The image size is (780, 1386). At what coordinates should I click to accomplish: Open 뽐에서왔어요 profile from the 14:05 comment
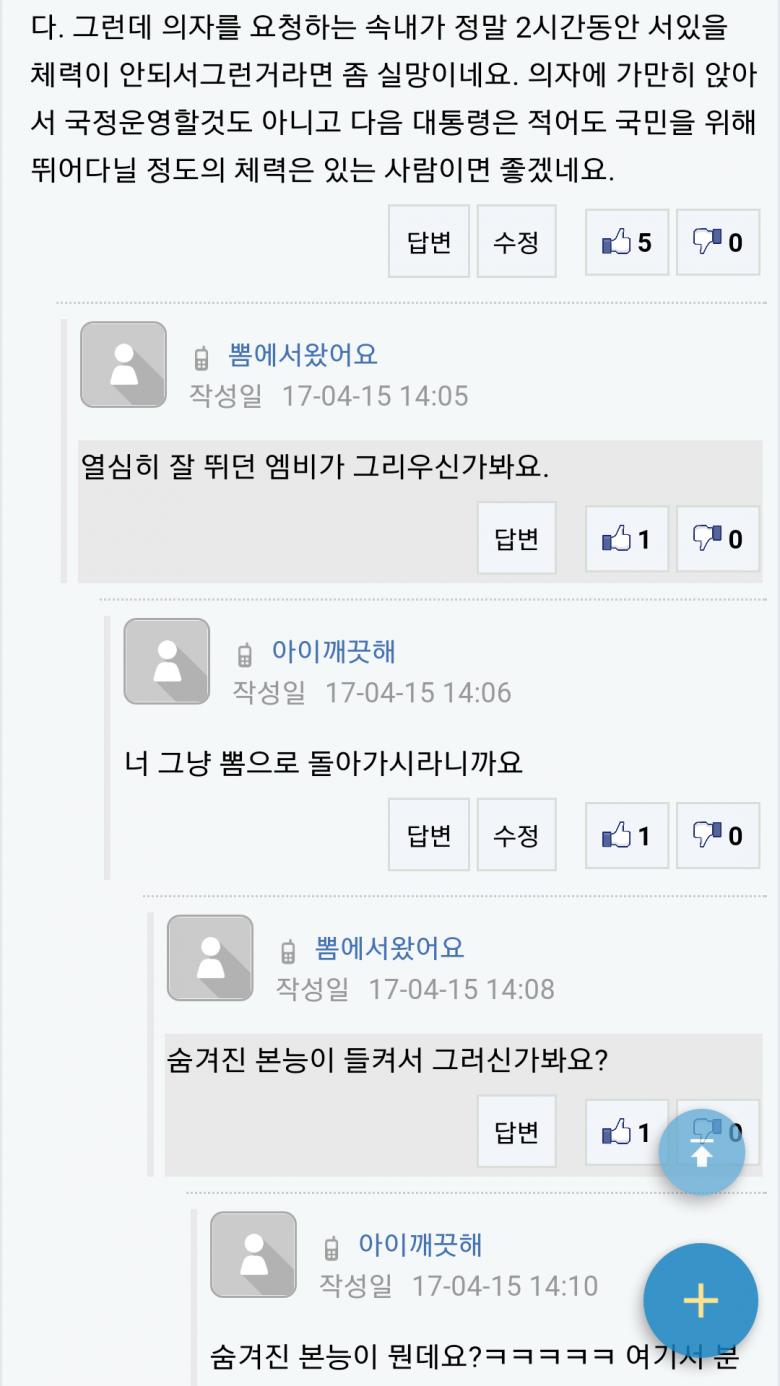click(x=303, y=355)
